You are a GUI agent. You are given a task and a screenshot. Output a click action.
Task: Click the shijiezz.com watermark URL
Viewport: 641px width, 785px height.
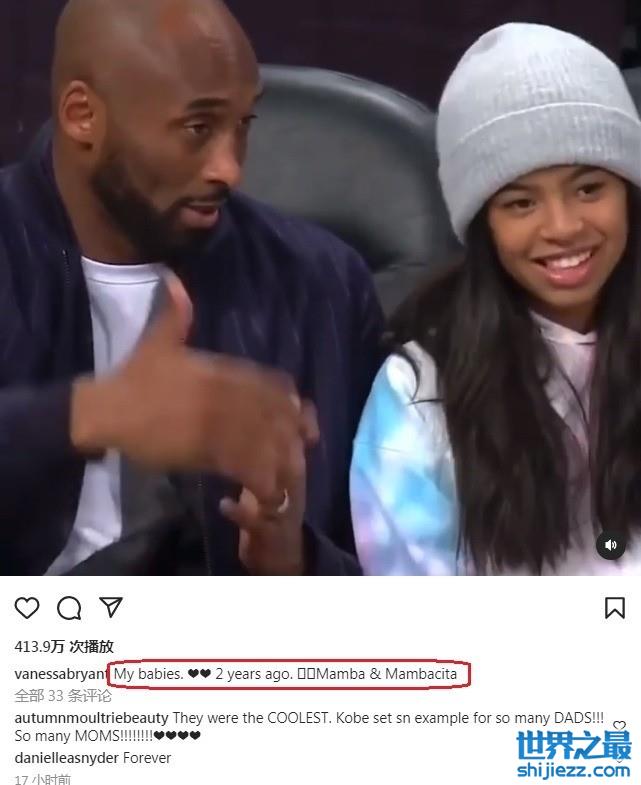pos(574,770)
